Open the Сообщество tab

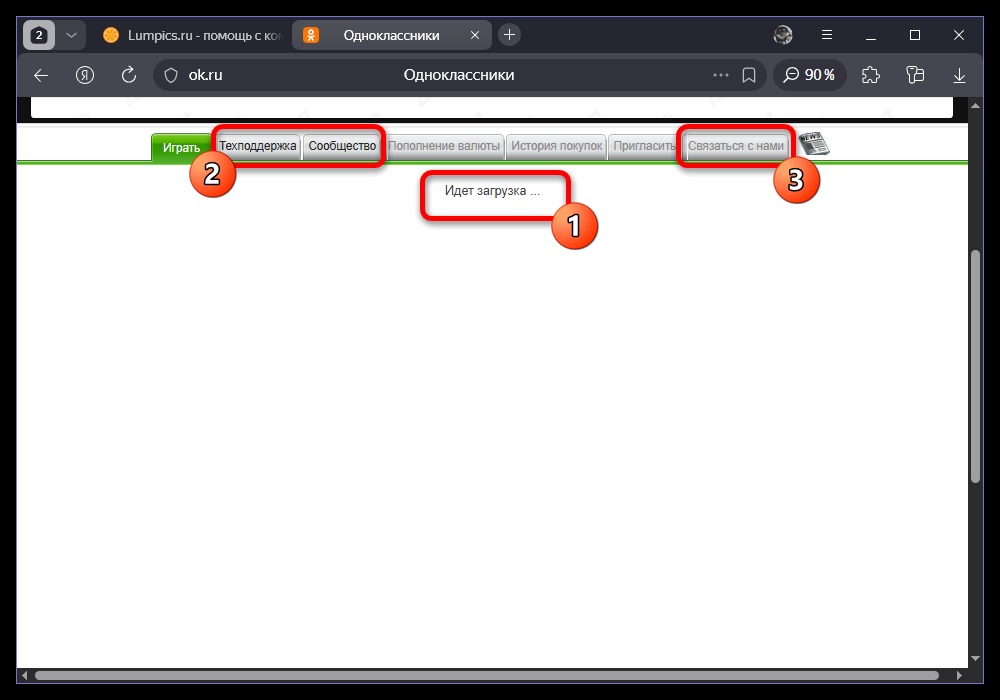pos(342,146)
